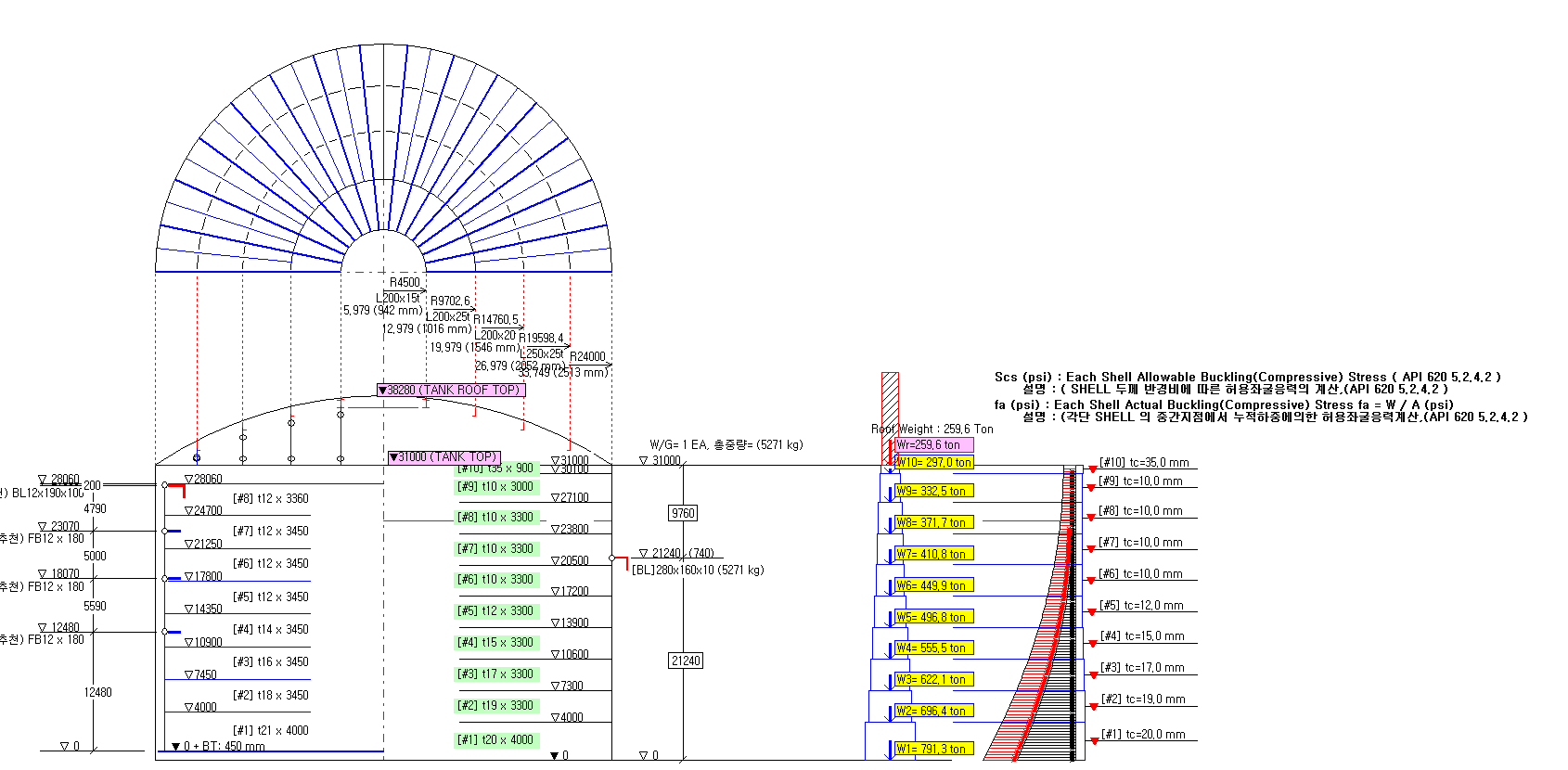Click the boxed 9760 dimension value

click(683, 513)
